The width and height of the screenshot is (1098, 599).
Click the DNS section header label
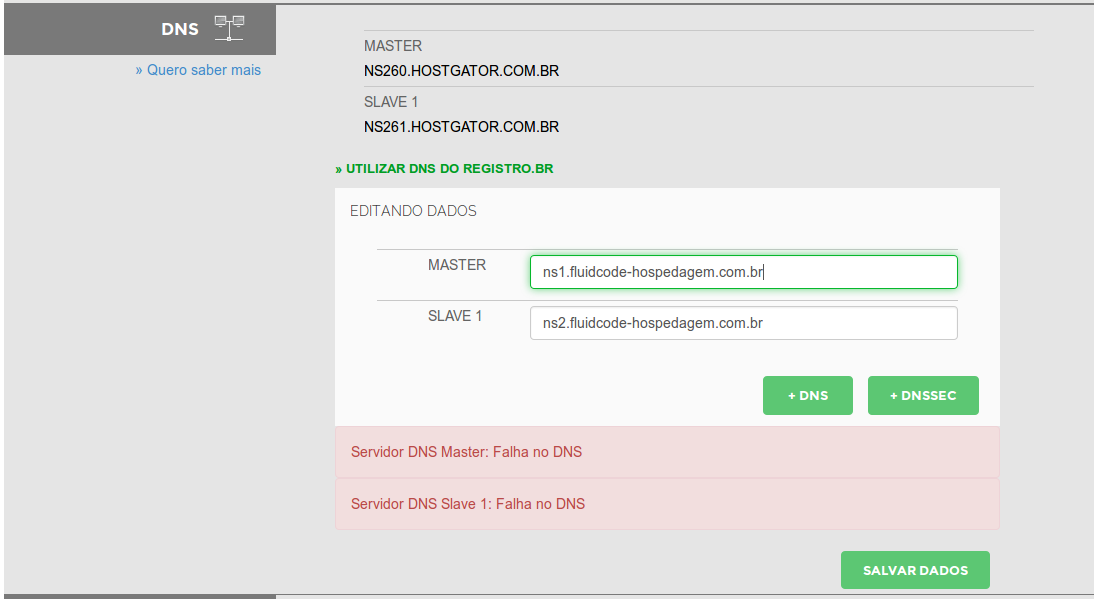click(180, 29)
